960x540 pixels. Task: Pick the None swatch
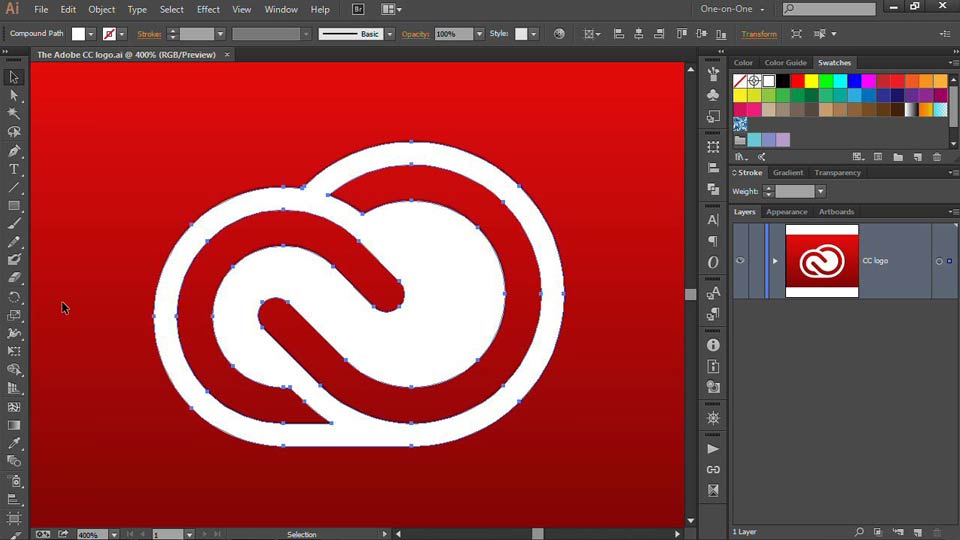[x=740, y=81]
